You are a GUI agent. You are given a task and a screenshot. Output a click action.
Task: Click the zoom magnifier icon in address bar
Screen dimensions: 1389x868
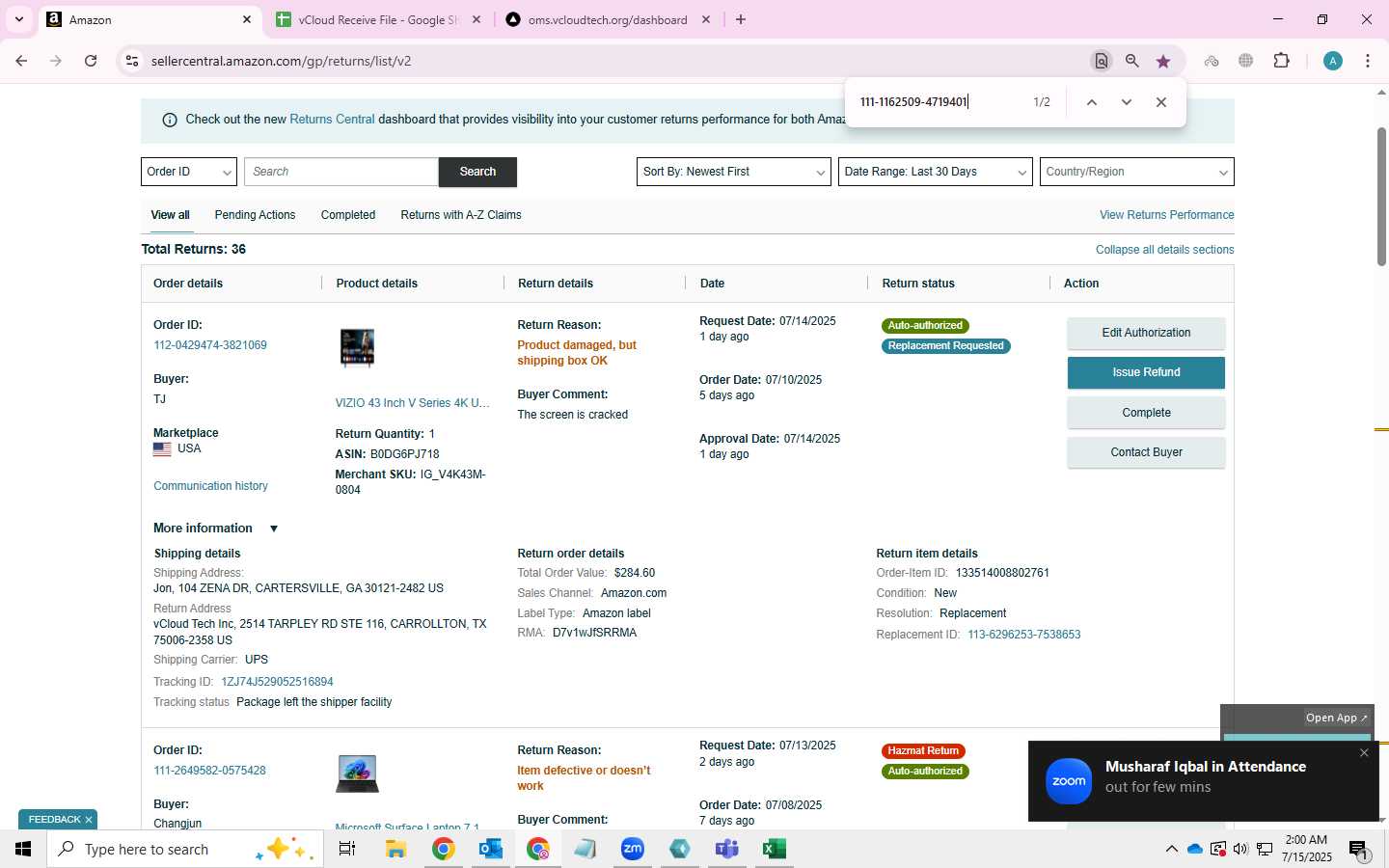tap(1132, 61)
